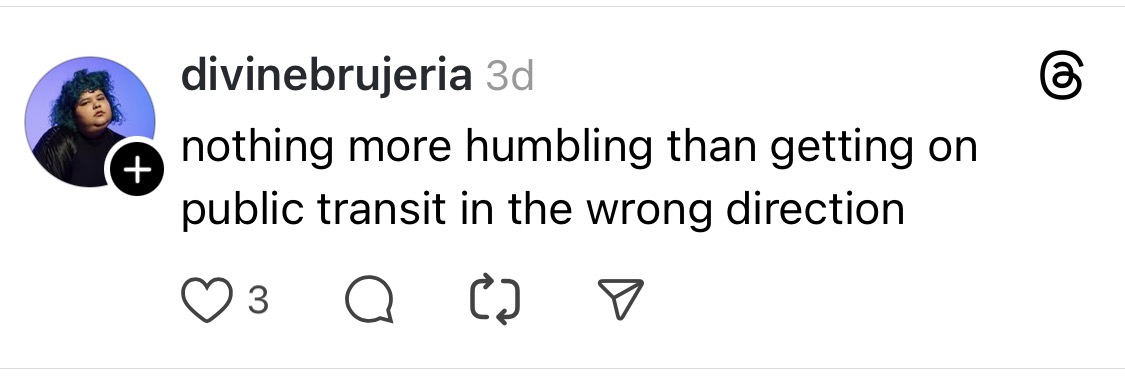This screenshot has height=382, width=1125.
Task: Click the 3d timestamp
Action: (x=510, y=75)
